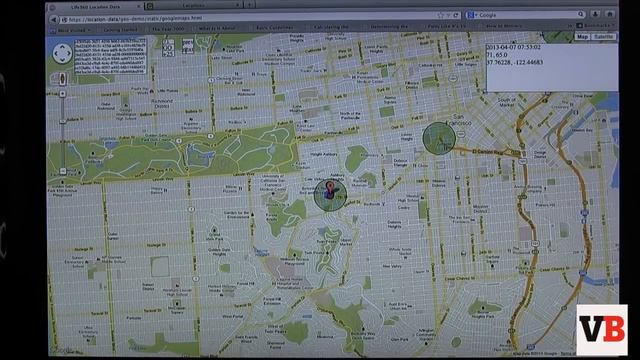Pan the map left with arrow control
The height and width of the screenshot is (360, 640).
point(56,54)
